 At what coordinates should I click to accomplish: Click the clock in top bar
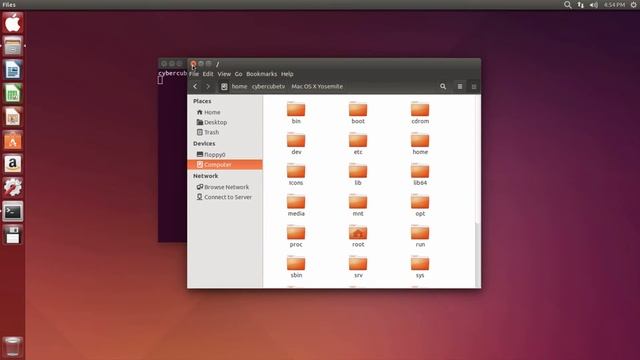[614, 5]
